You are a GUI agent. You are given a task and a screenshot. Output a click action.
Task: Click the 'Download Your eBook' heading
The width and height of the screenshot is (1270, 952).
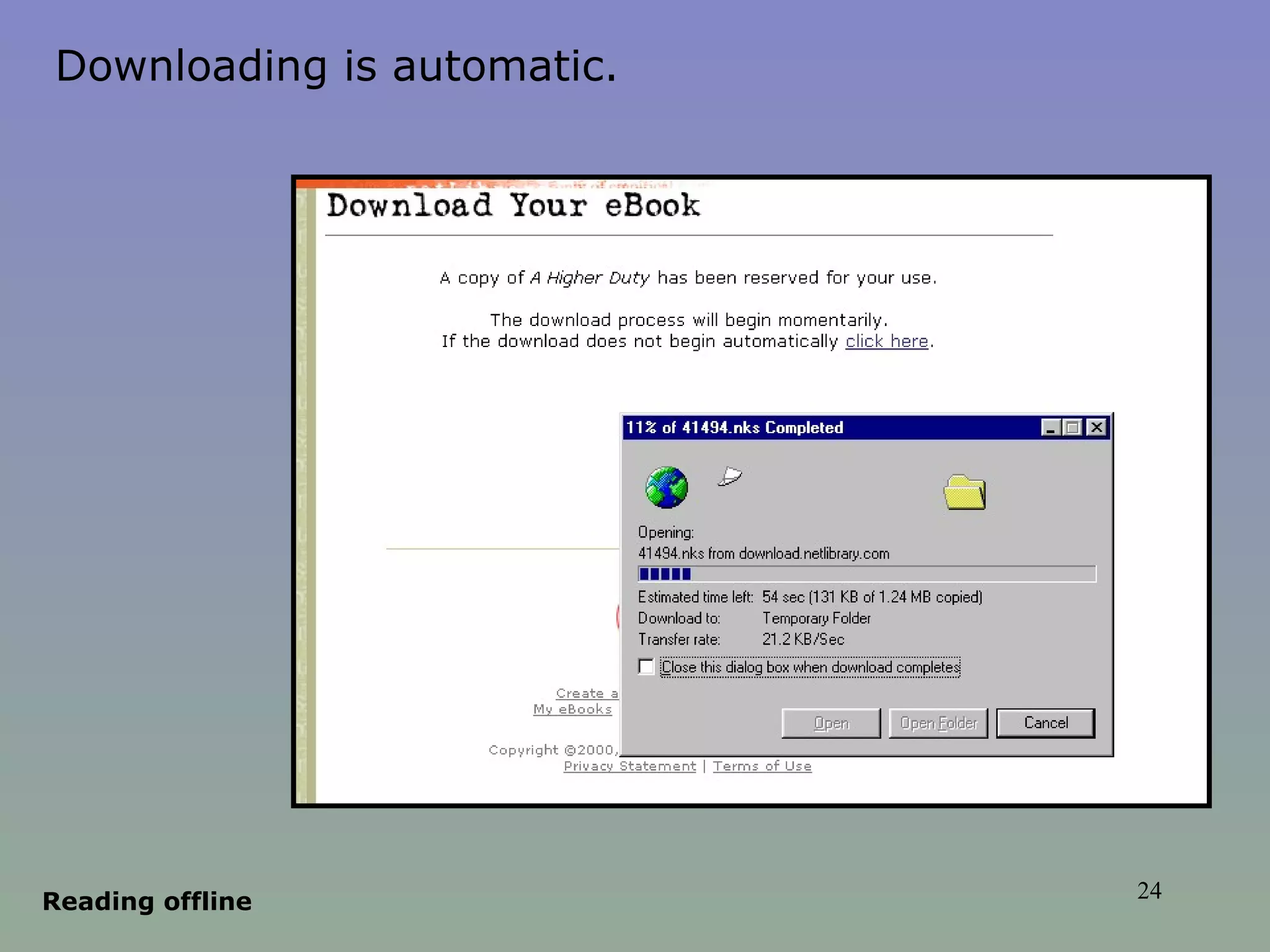[513, 206]
